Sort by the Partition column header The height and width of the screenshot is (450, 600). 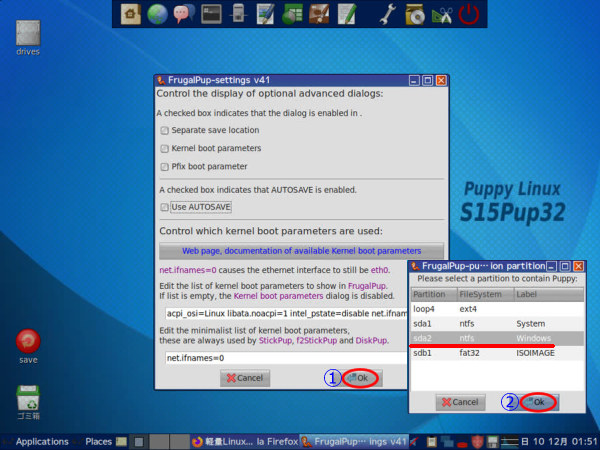[x=434, y=295]
